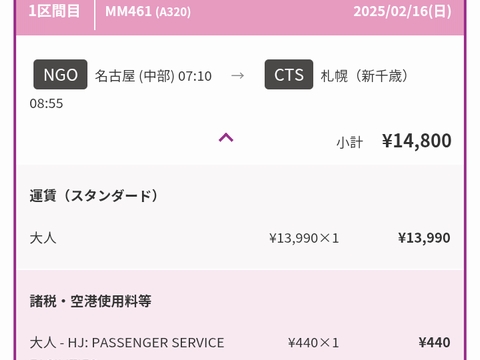Click the bold ¥13,990 fare total

tap(424, 238)
